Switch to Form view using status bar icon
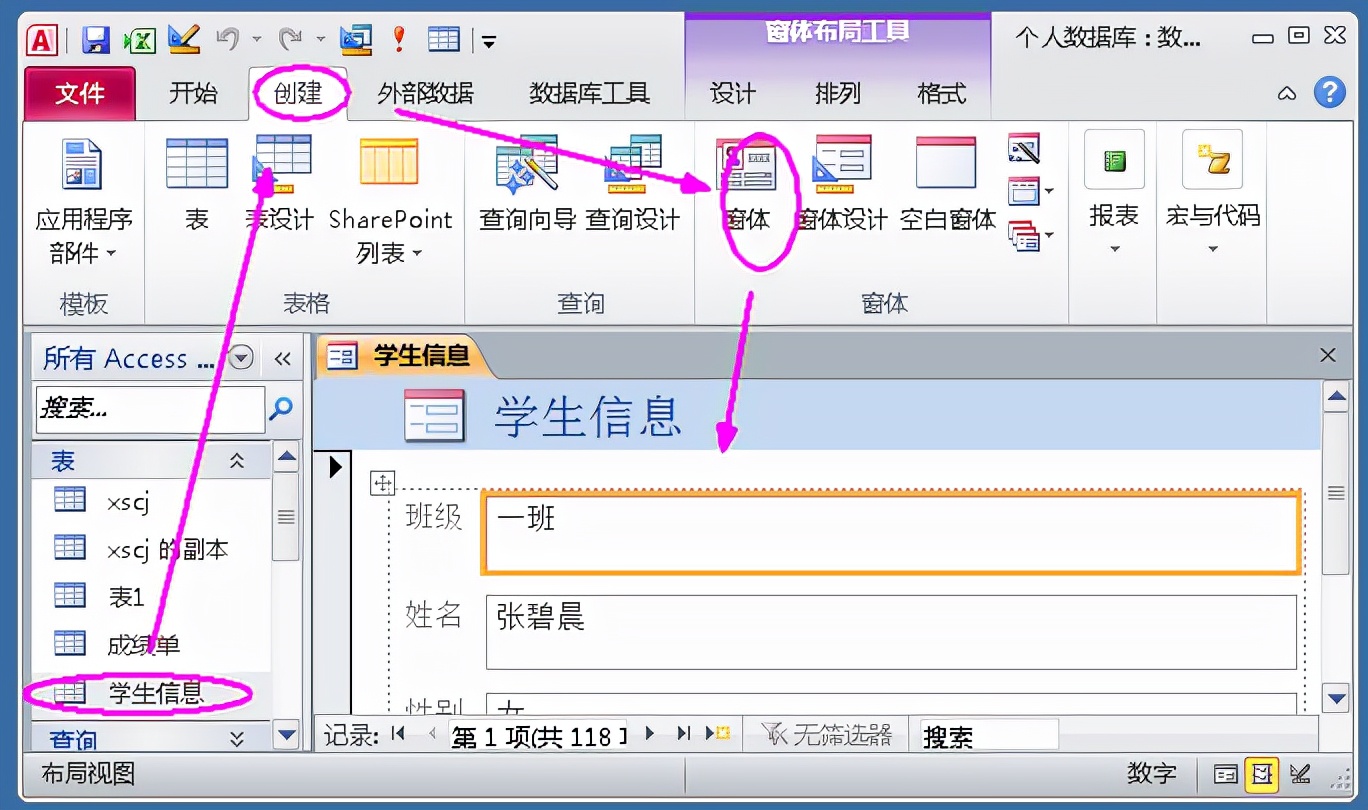The height and width of the screenshot is (810, 1368). 1226,773
